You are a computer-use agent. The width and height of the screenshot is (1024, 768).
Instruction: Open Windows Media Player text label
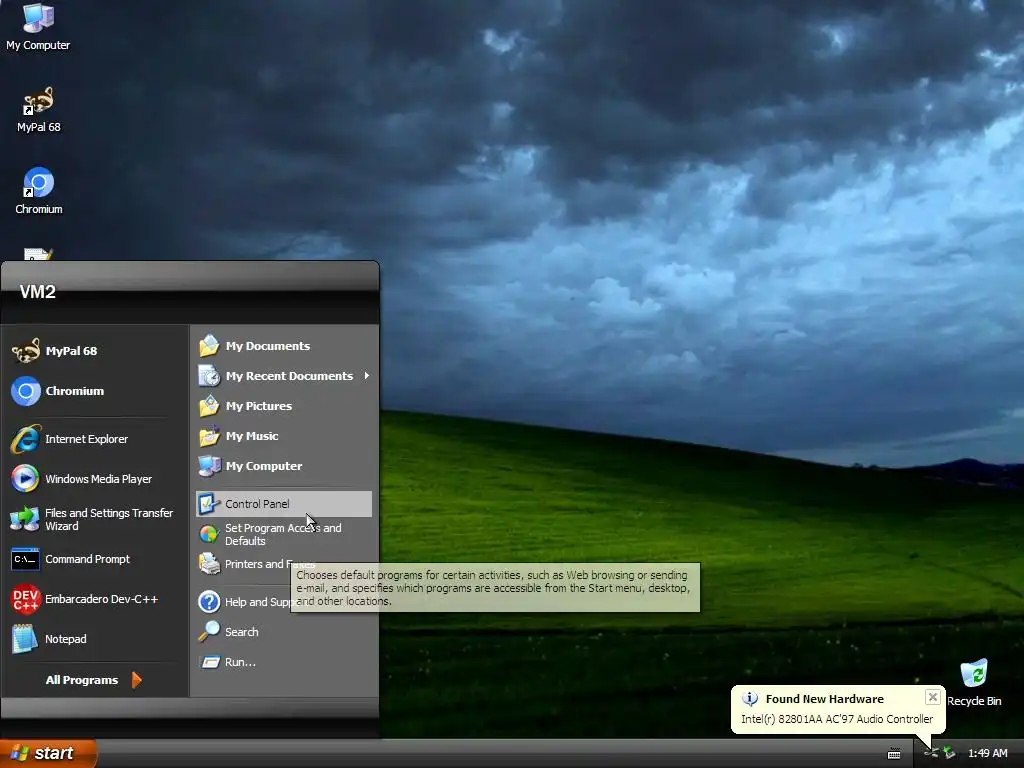click(98, 479)
